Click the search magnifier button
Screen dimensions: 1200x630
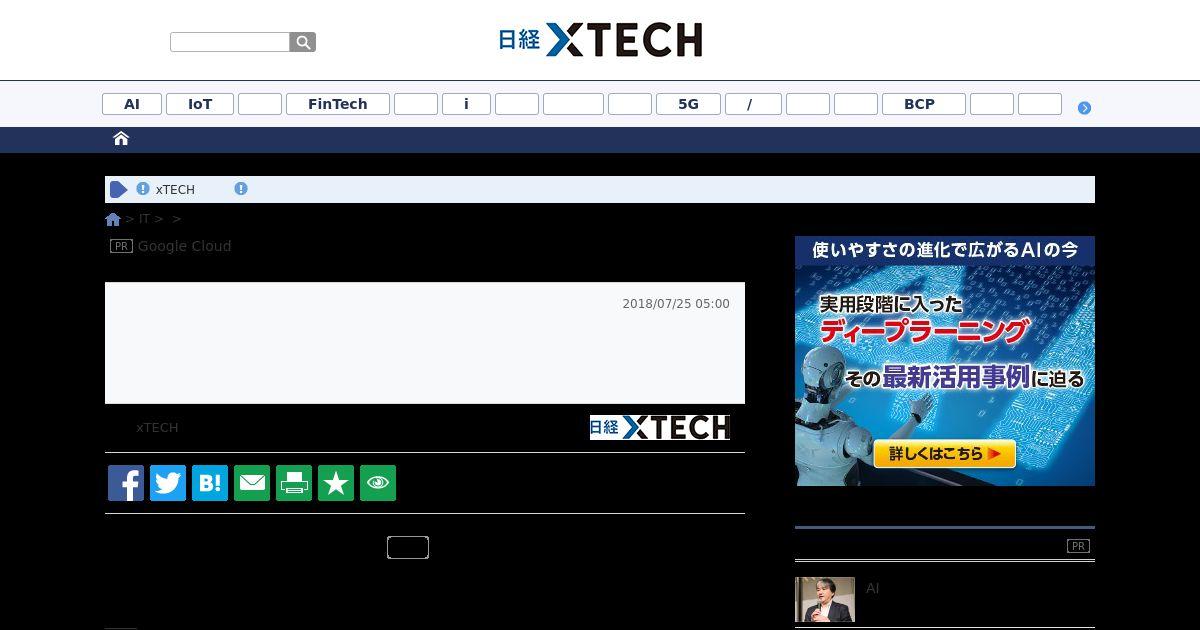(x=303, y=42)
